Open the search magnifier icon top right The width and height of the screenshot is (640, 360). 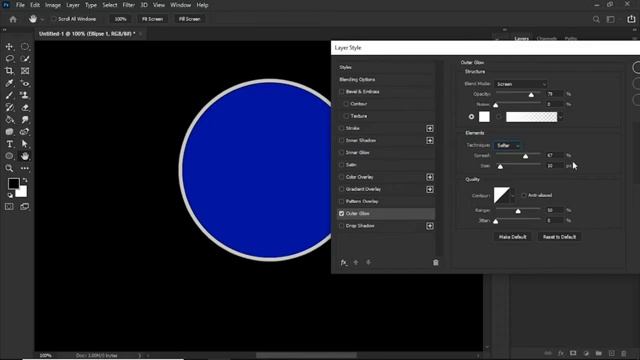(x=596, y=19)
